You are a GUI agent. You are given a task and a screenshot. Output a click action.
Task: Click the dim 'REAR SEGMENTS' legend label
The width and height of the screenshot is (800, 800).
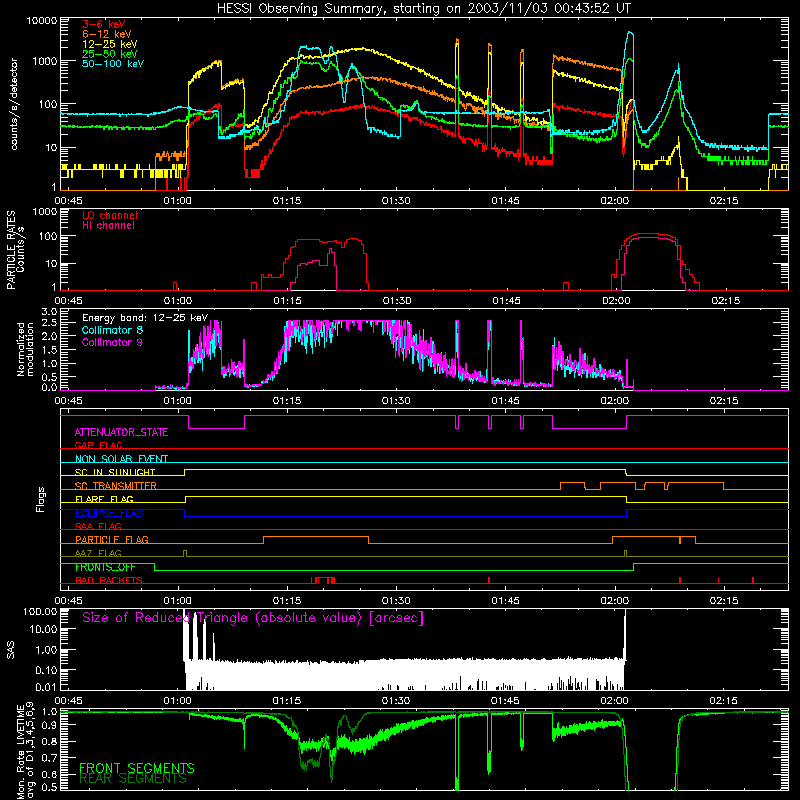pyautogui.click(x=133, y=779)
